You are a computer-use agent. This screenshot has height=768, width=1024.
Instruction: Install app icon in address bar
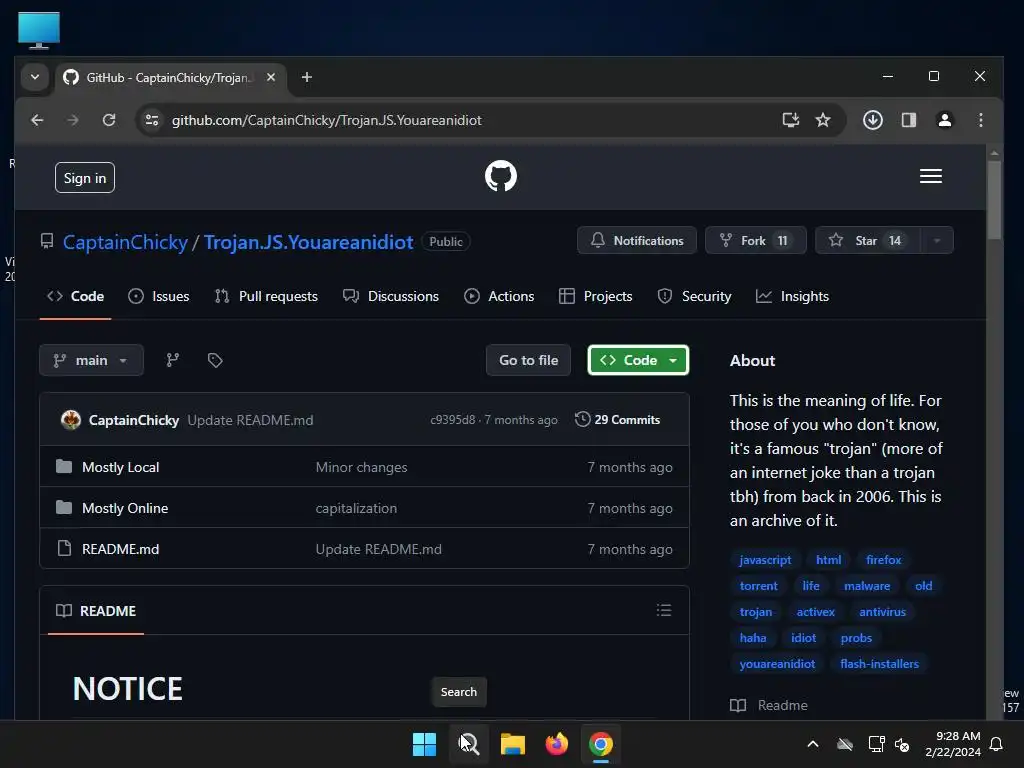pos(790,120)
